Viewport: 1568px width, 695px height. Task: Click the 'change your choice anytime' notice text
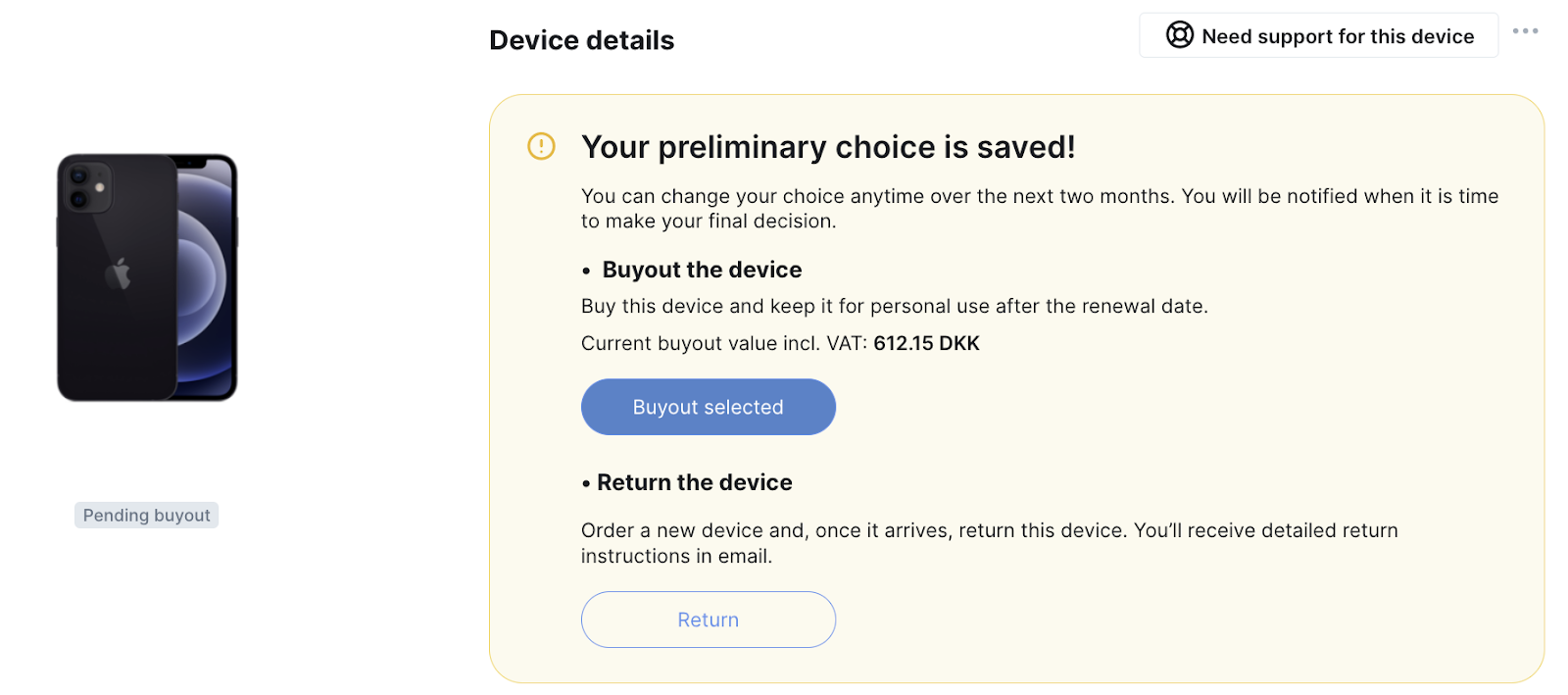click(1040, 208)
